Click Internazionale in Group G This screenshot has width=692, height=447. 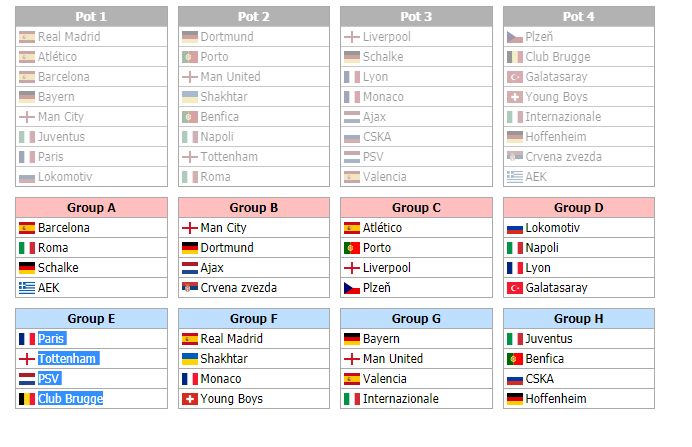pyautogui.click(x=401, y=398)
